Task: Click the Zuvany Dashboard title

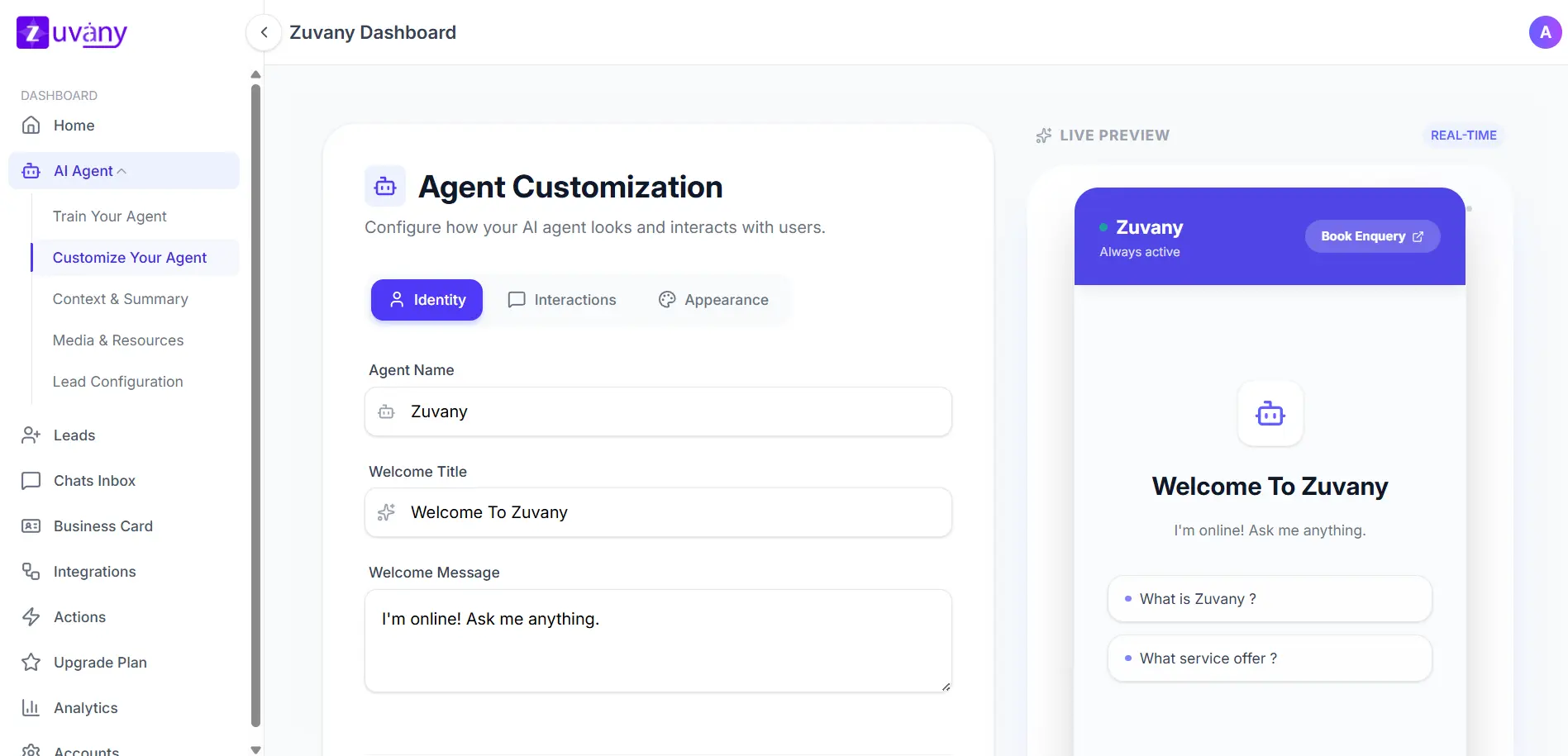Action: [373, 32]
